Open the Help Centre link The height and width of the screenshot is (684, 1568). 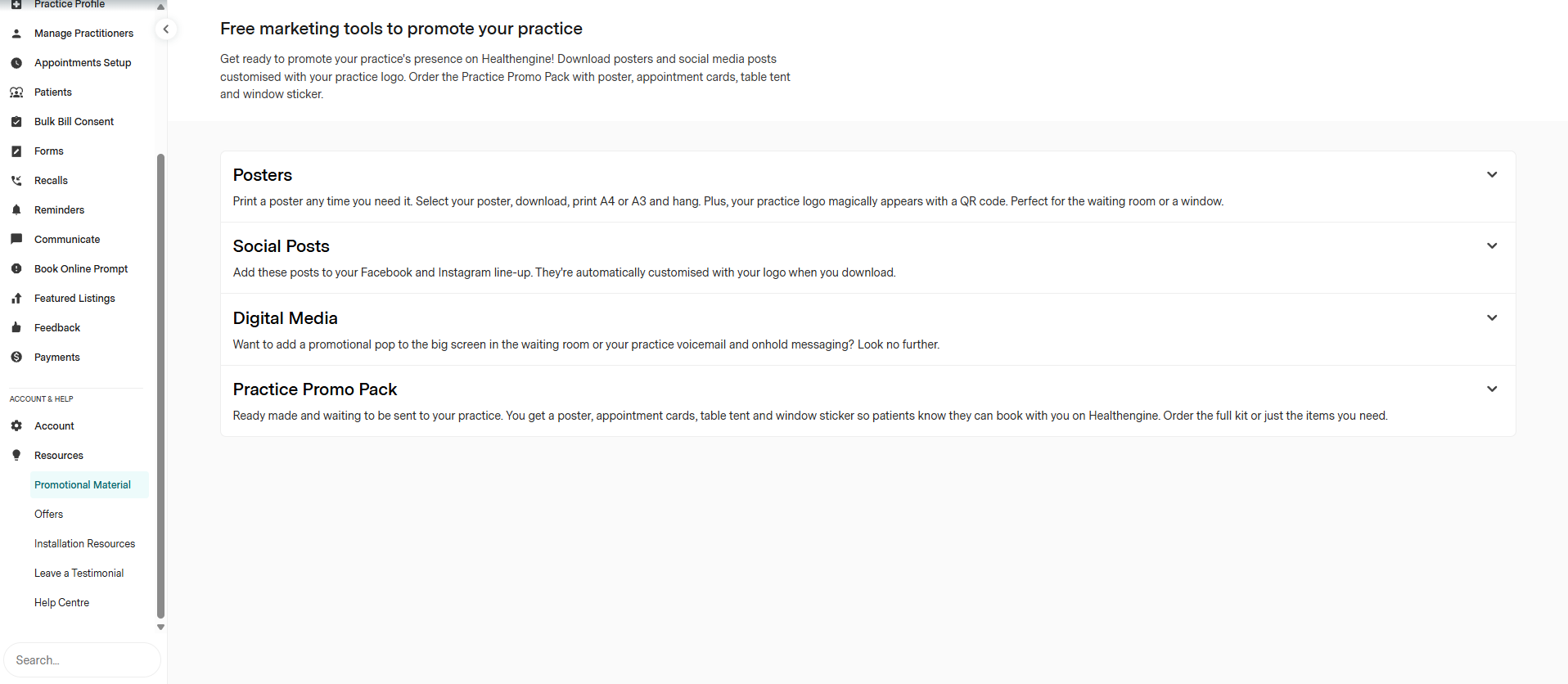[x=62, y=603]
